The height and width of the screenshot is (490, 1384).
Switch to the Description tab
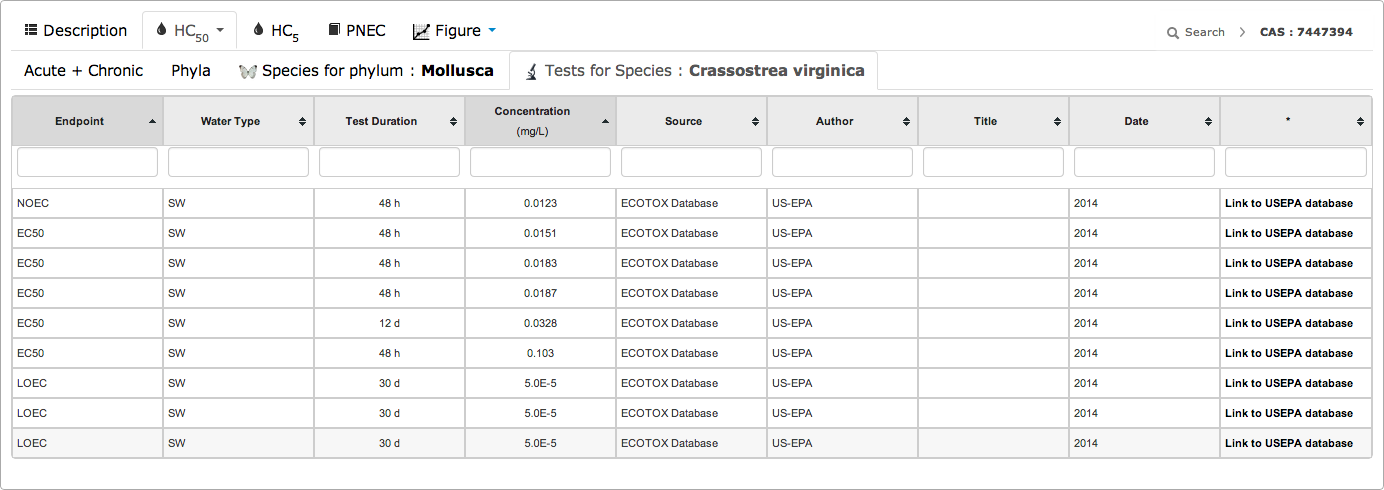click(x=75, y=31)
